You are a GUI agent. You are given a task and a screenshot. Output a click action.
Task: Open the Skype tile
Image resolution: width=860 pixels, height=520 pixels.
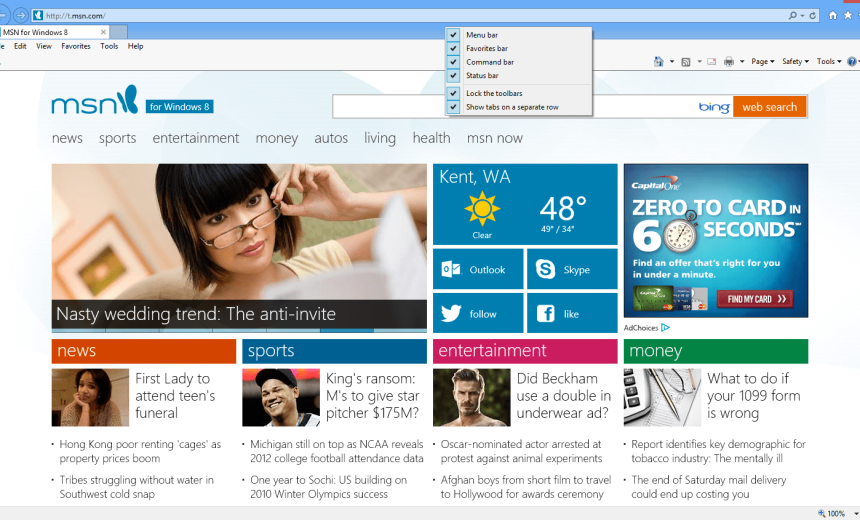tap(572, 269)
